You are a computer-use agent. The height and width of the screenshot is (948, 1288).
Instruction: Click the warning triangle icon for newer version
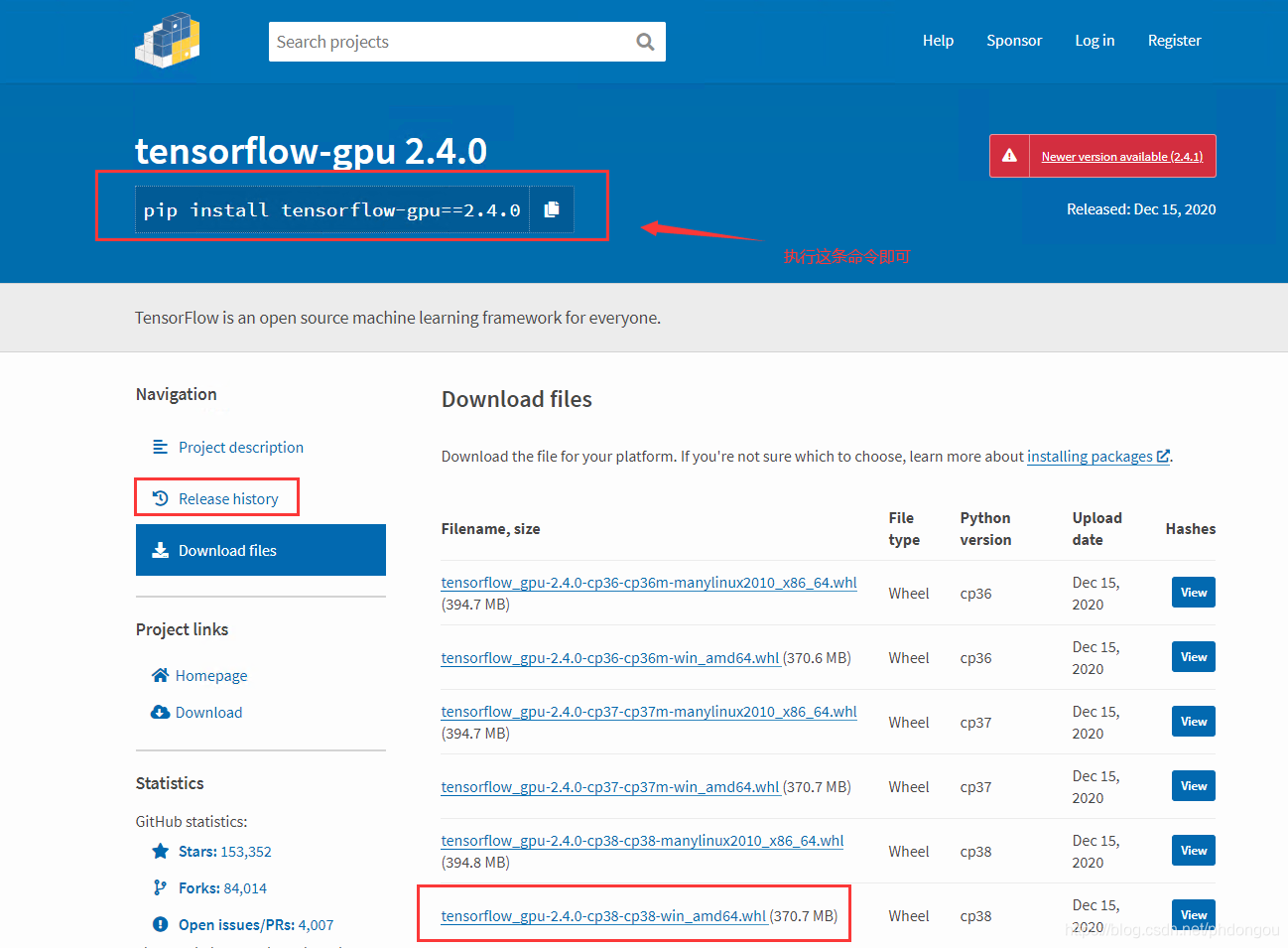[x=1009, y=156]
